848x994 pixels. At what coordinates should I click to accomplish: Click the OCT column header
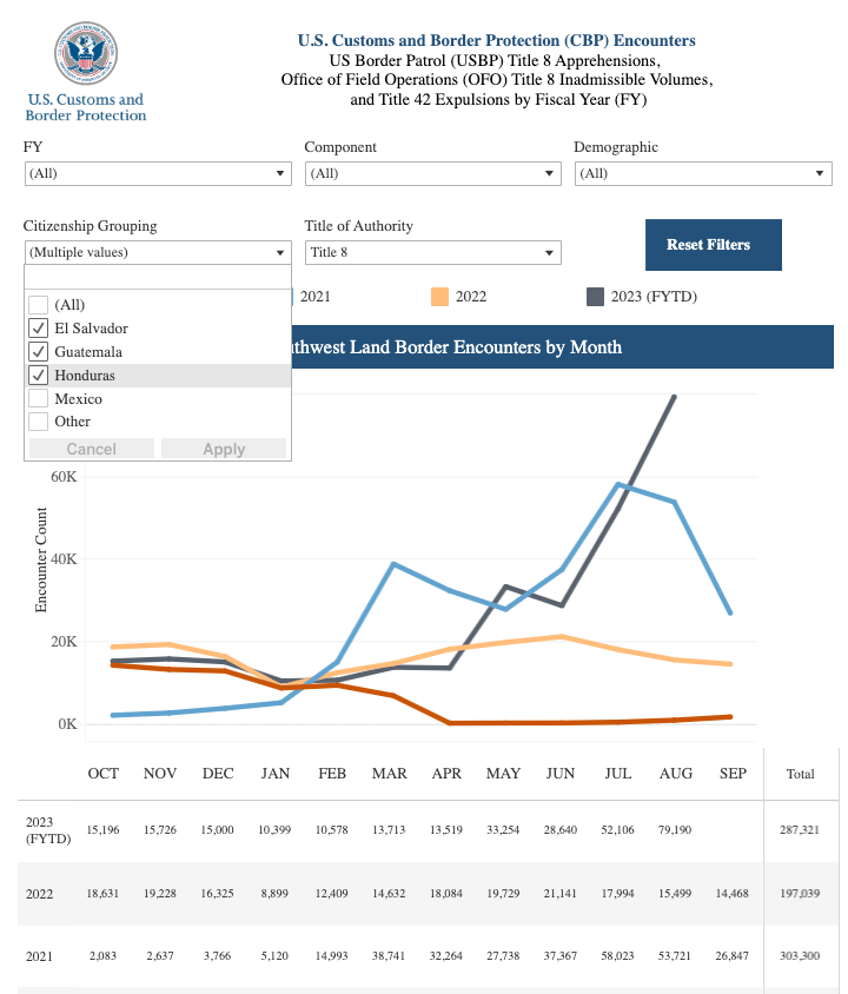point(103,773)
